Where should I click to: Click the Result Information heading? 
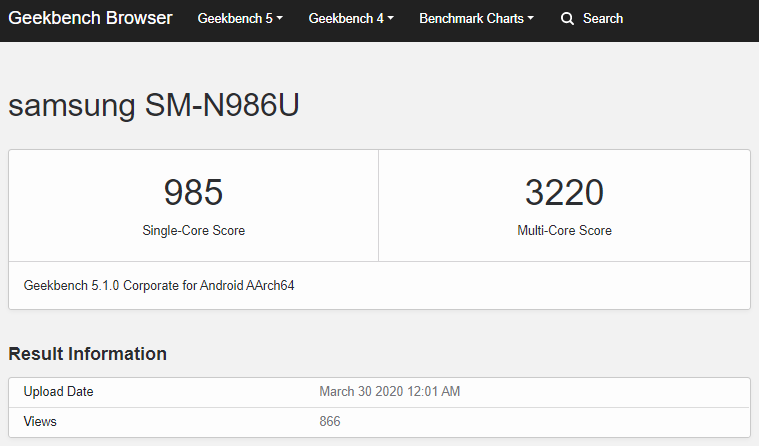[x=88, y=354]
